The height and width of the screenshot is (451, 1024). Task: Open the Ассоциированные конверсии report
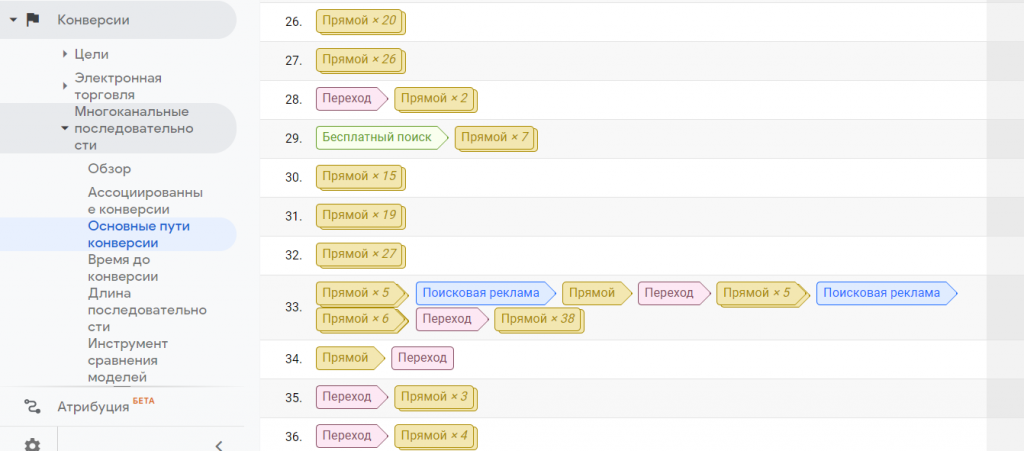pyautogui.click(x=146, y=200)
